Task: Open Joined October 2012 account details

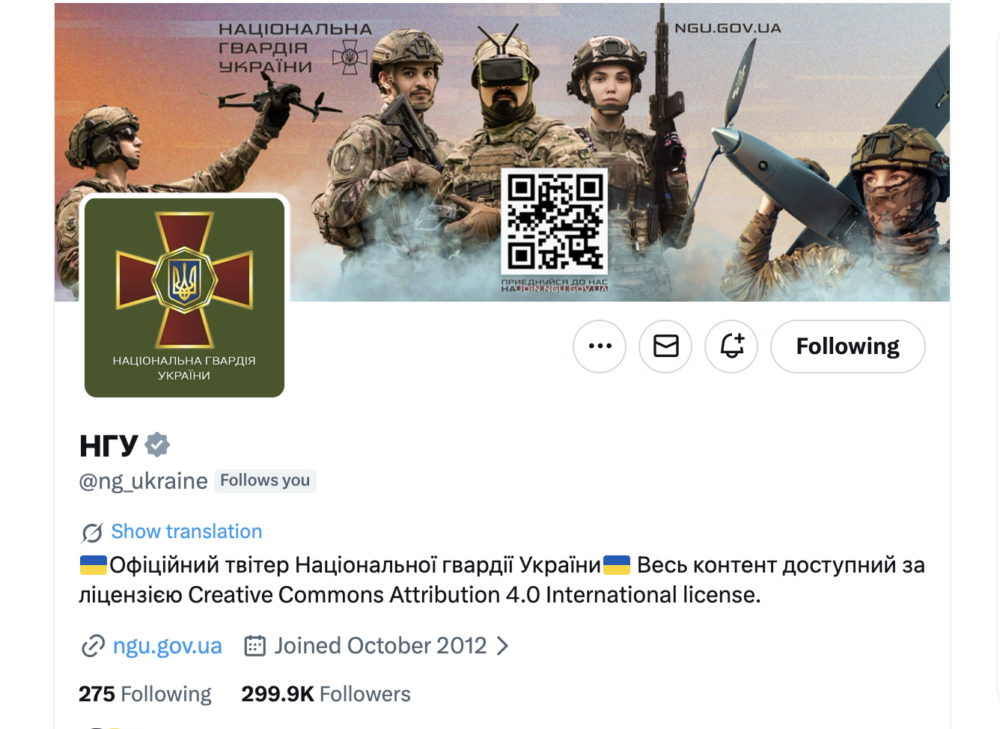Action: point(380,645)
